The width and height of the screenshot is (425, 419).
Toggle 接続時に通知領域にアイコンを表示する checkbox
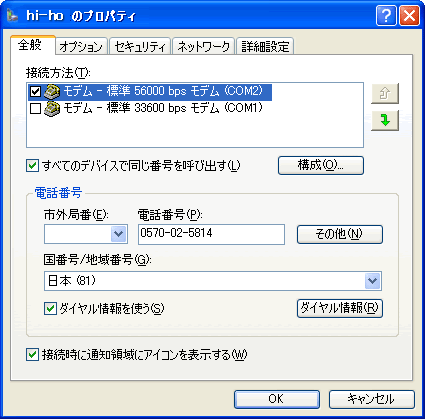[x=32, y=355]
